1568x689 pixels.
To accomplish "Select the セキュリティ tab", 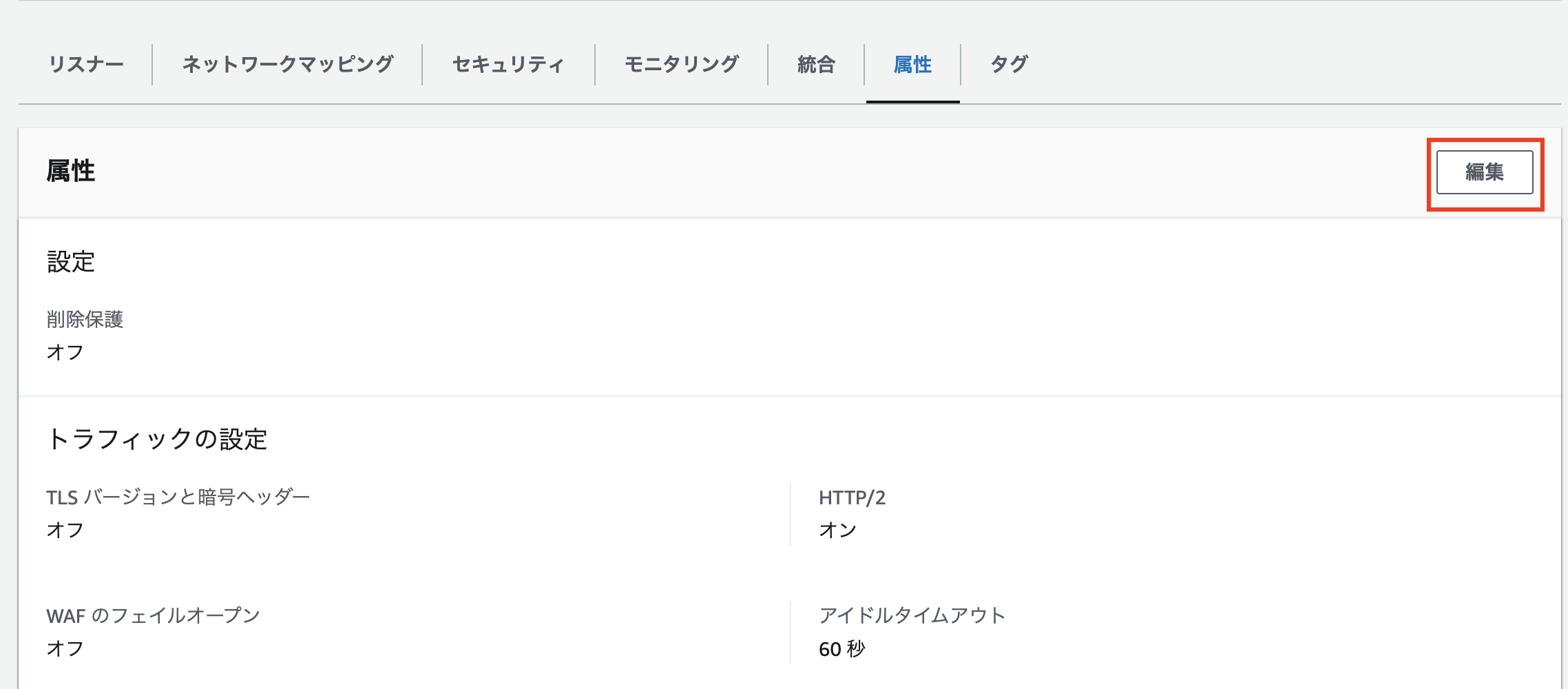I will [x=508, y=65].
